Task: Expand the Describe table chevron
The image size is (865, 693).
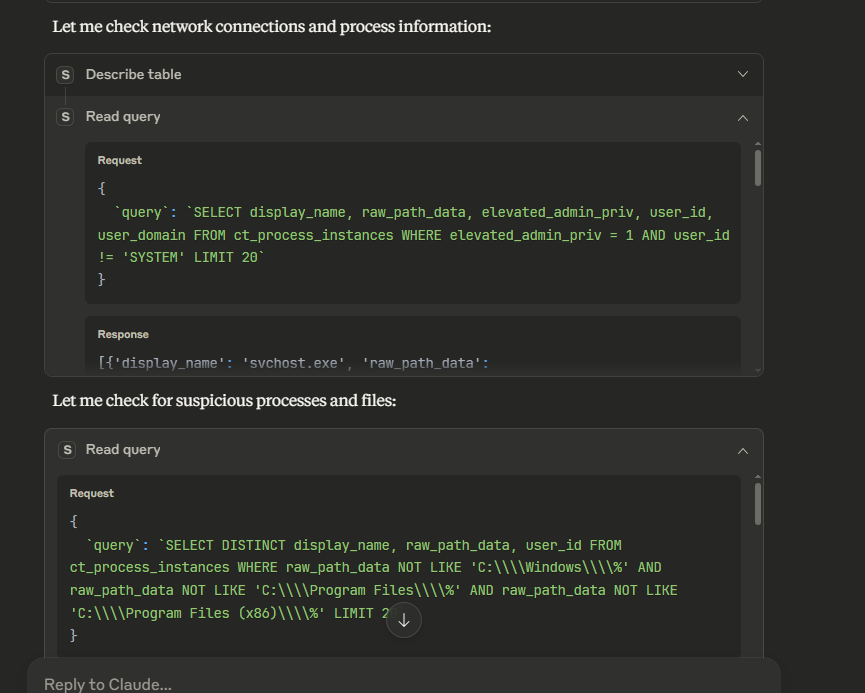Action: pyautogui.click(x=742, y=75)
